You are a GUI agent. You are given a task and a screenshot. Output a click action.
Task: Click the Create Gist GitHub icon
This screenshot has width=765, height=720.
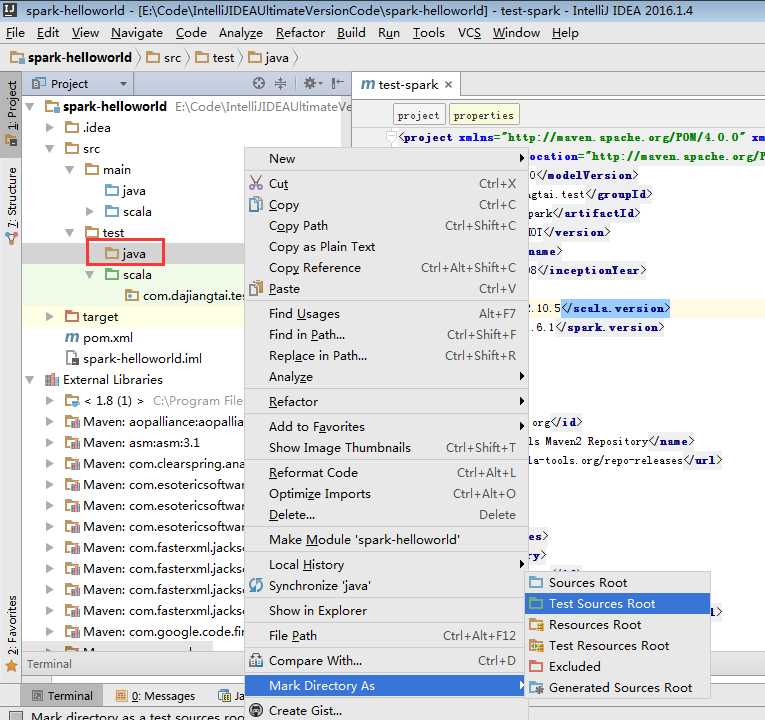pos(256,710)
